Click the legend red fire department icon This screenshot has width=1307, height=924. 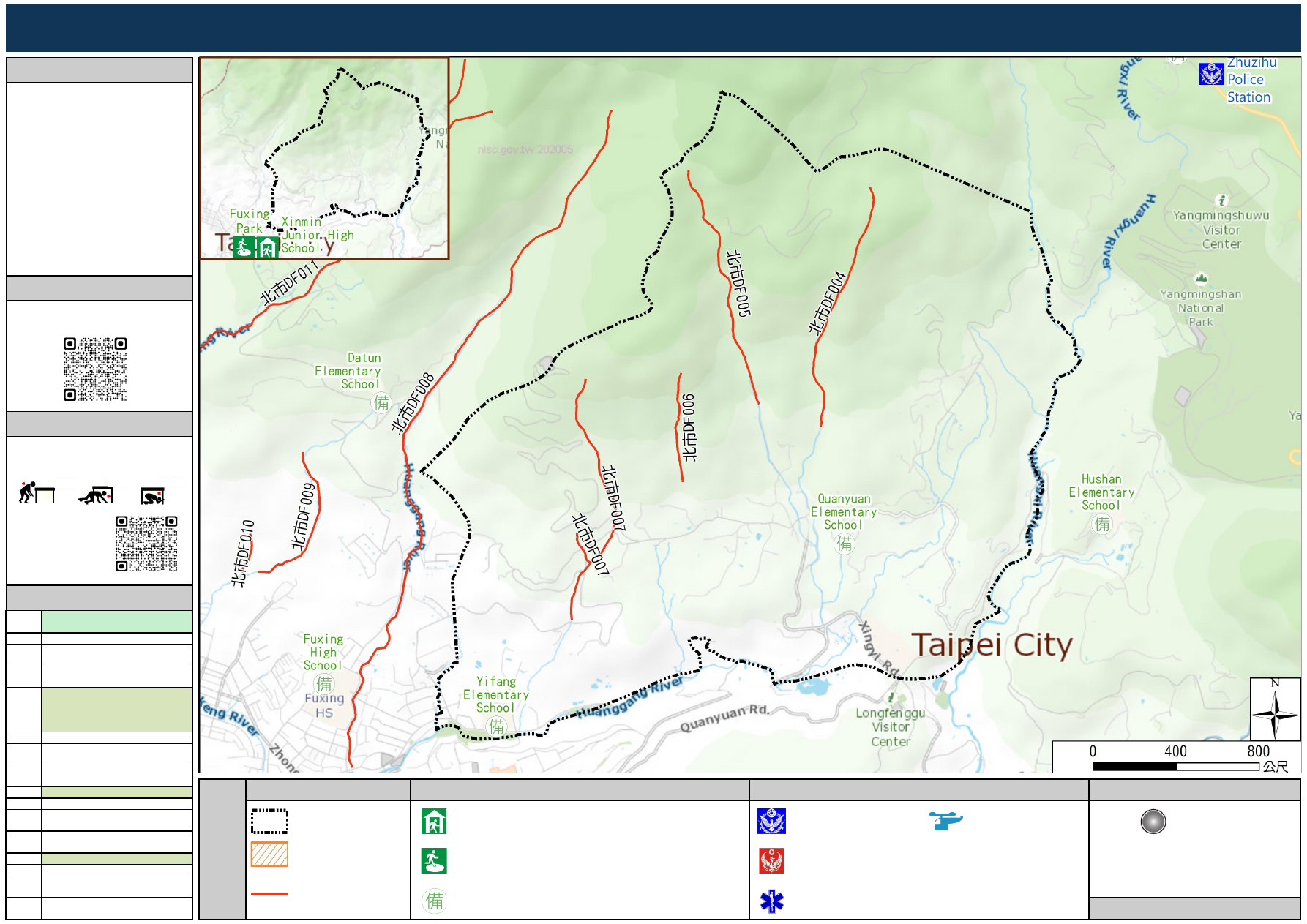pos(771,861)
